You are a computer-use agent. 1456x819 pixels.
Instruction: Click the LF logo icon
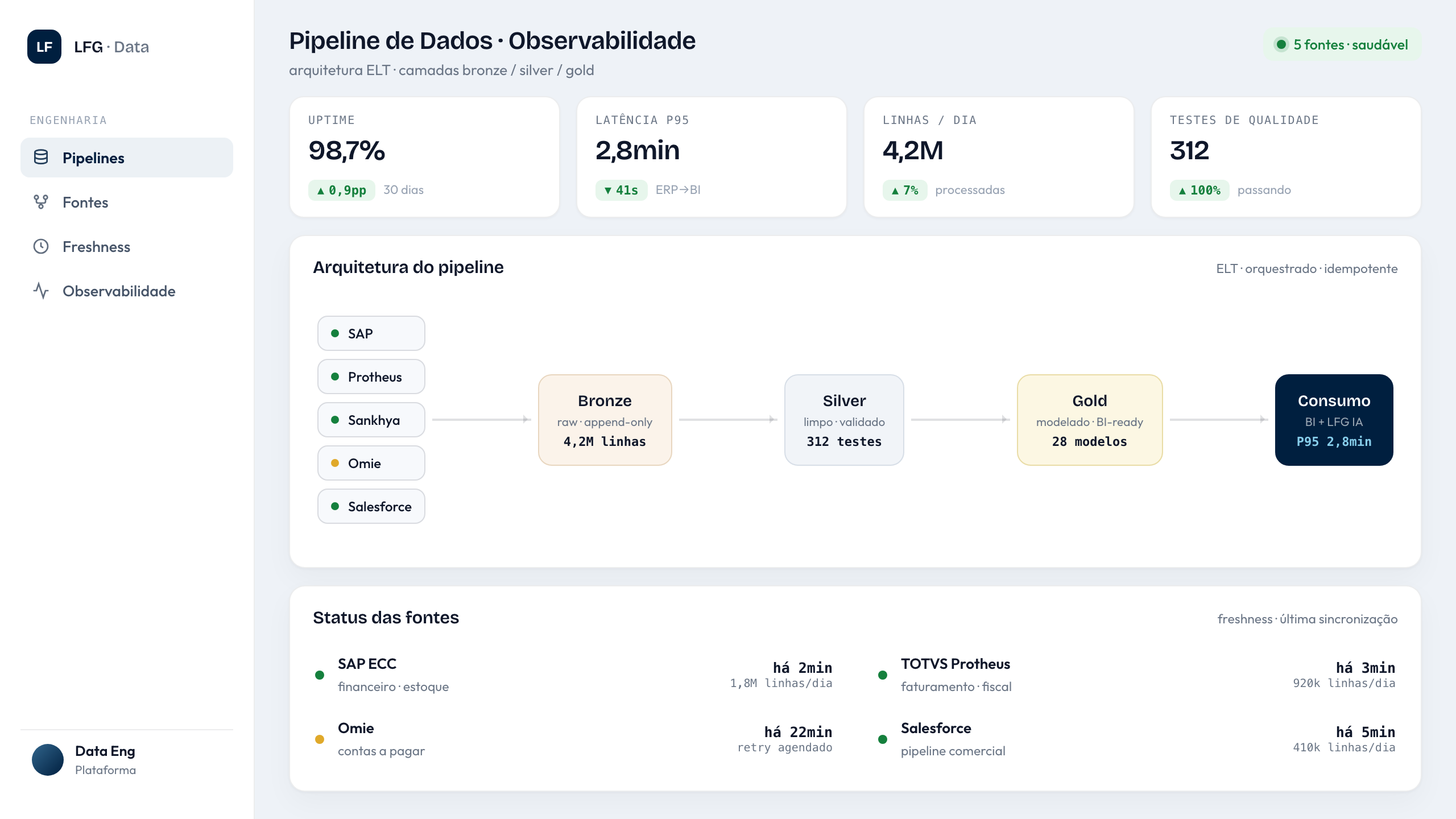(44, 47)
